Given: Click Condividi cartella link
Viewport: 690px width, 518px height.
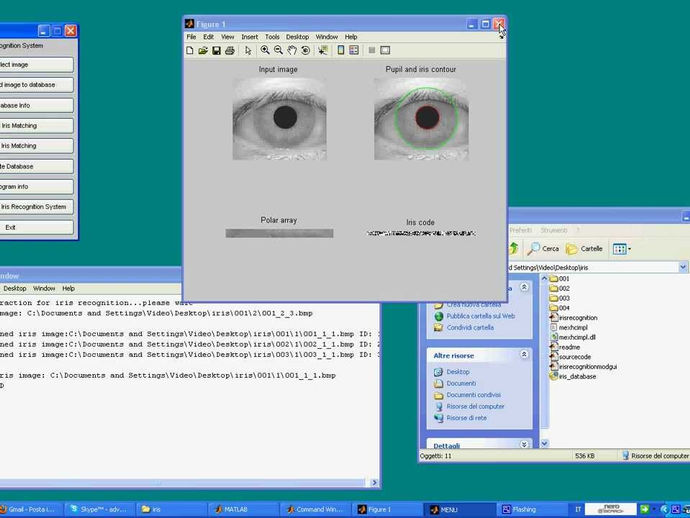Looking at the screenshot, I should coord(470,327).
